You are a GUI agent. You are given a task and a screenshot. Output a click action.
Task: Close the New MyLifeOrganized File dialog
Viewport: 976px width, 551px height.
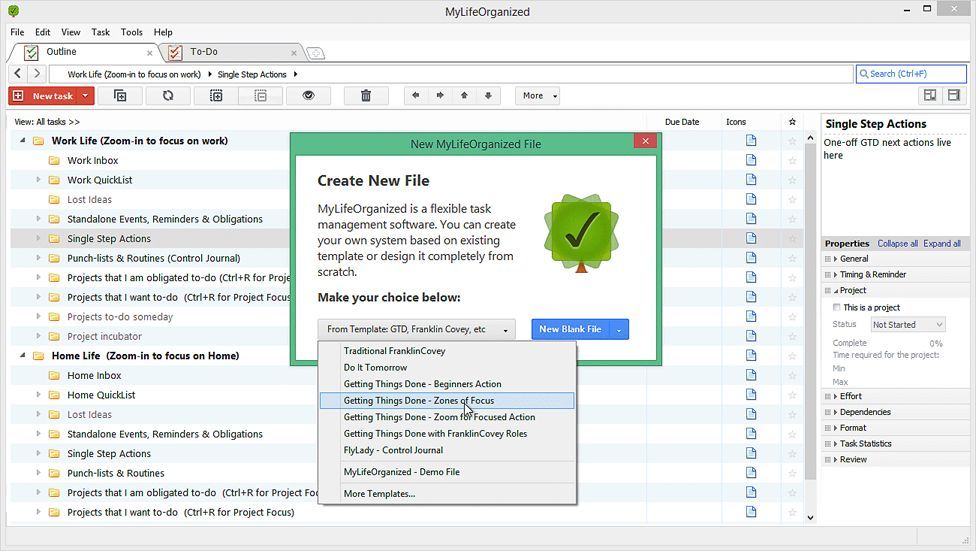(x=645, y=141)
